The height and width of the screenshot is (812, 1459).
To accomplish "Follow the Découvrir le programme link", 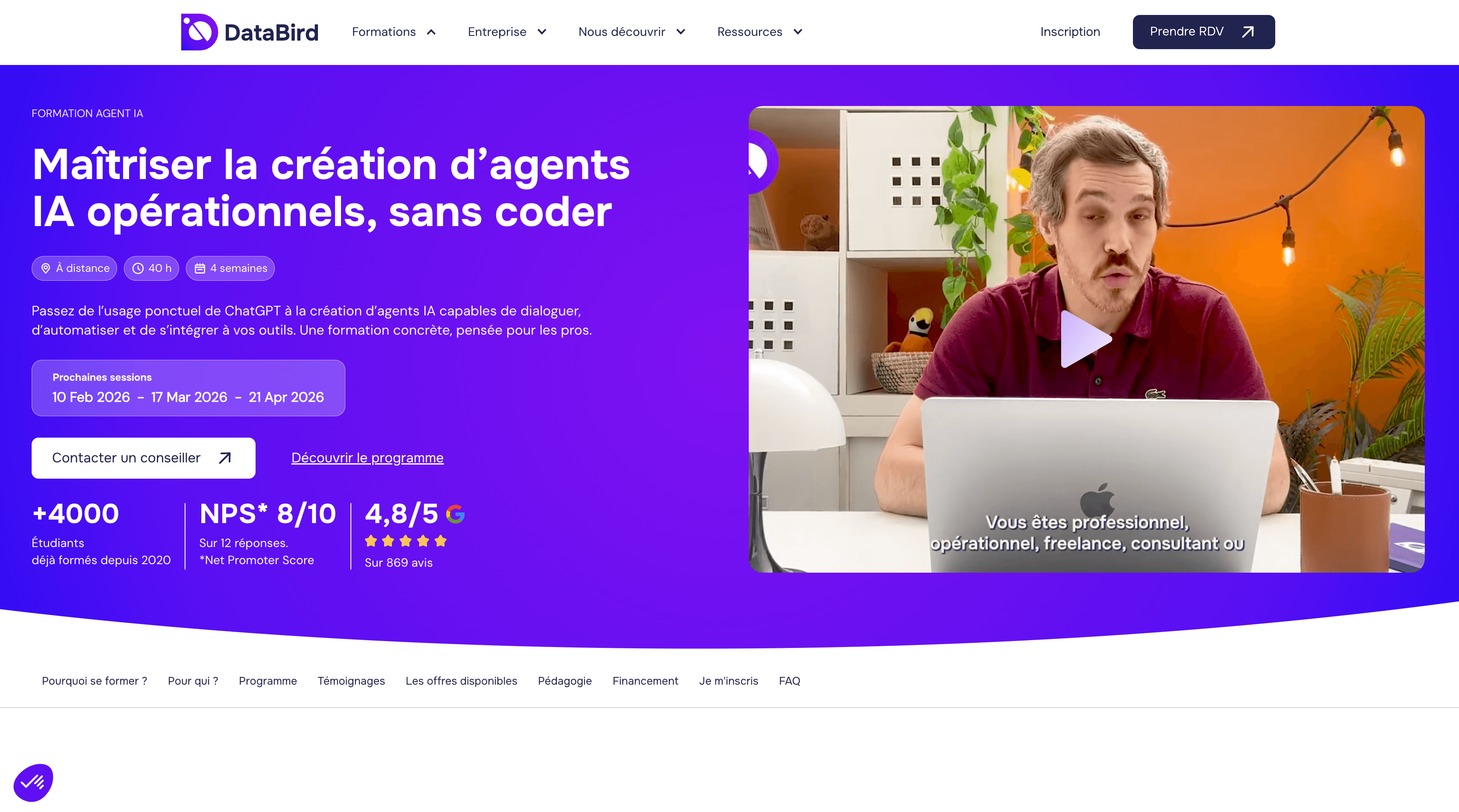I will point(367,458).
